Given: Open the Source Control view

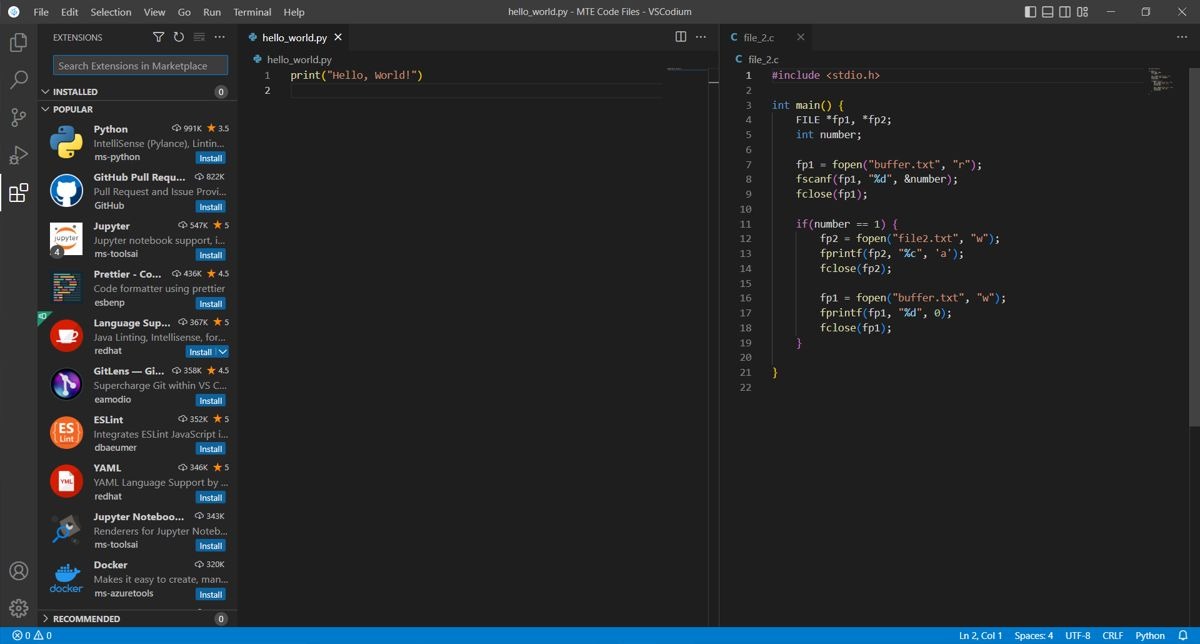Looking at the screenshot, I should tap(18, 117).
